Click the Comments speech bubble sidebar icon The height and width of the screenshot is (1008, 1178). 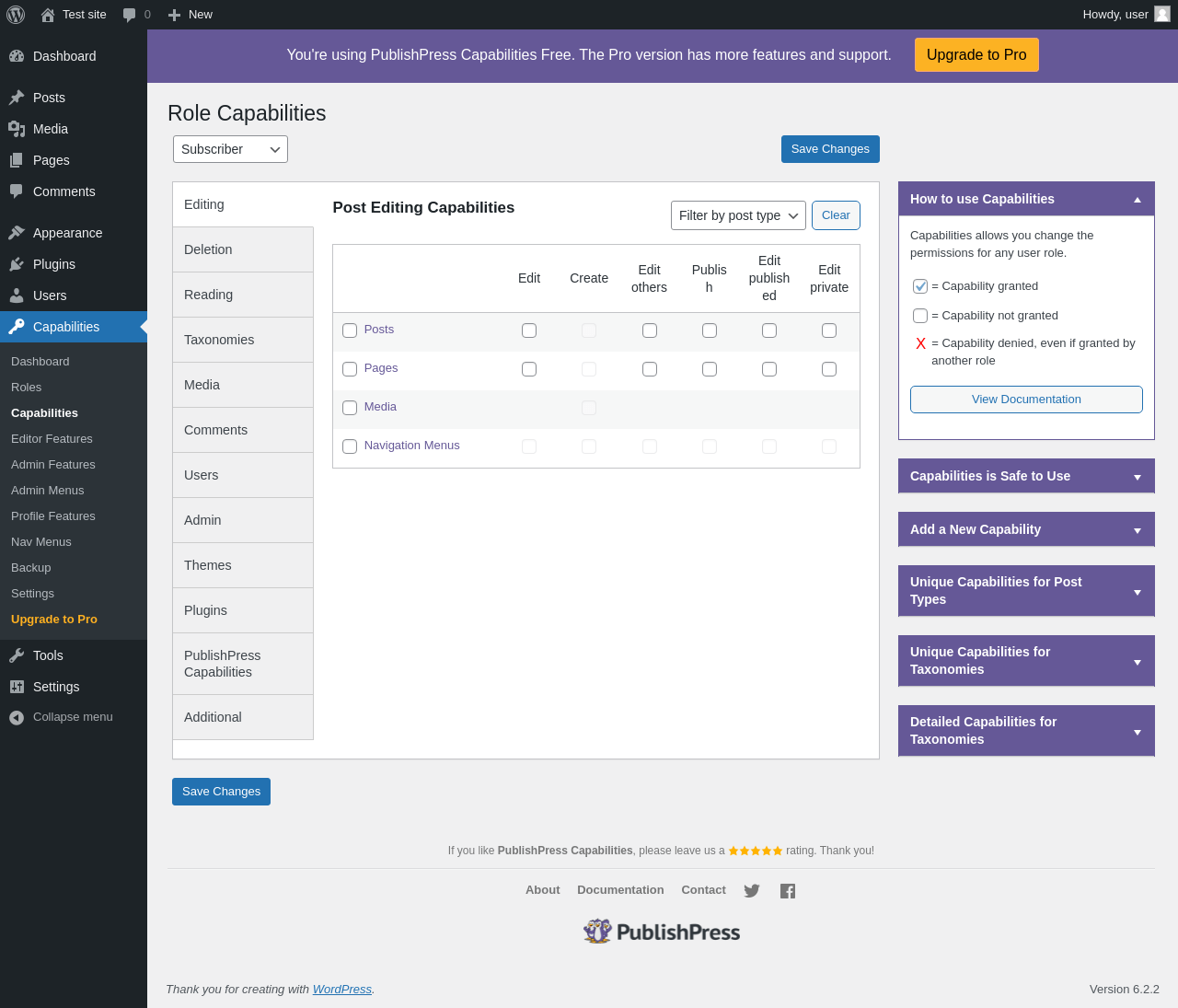point(17,191)
